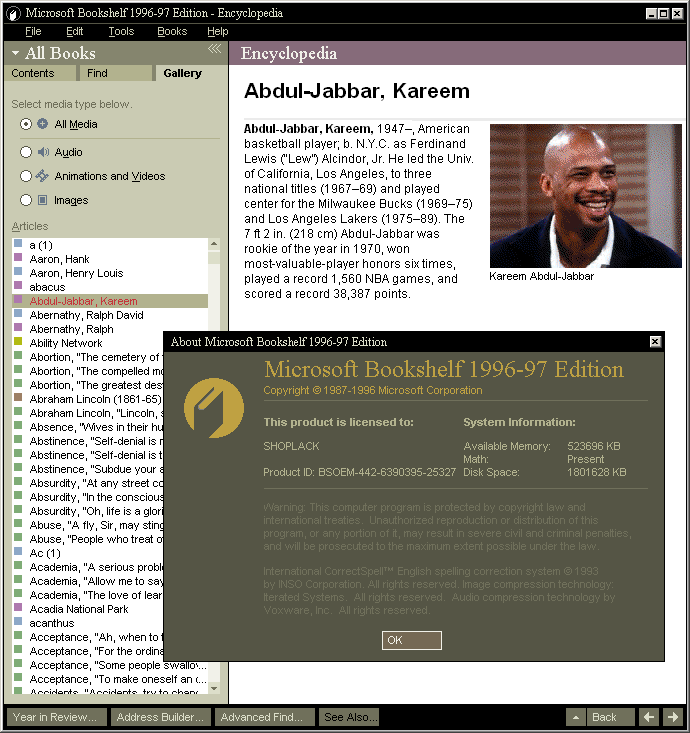Open the Books menu

(172, 31)
